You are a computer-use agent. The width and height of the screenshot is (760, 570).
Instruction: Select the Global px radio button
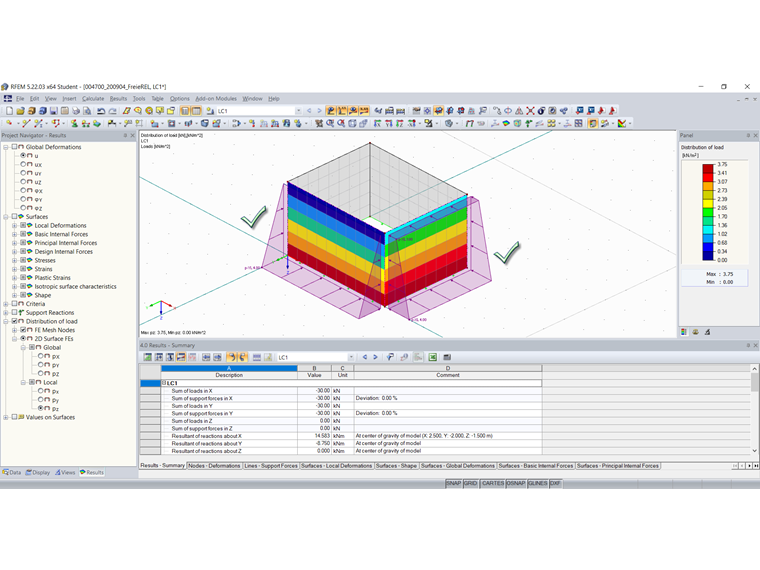(40, 356)
